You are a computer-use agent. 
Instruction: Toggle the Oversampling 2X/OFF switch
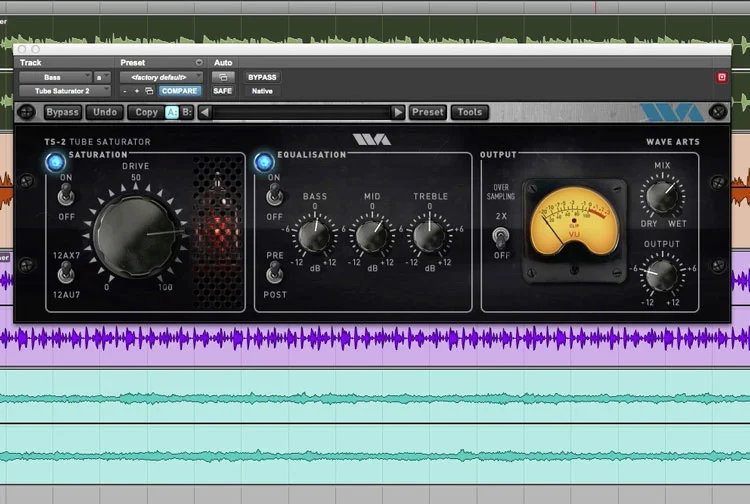coord(500,235)
